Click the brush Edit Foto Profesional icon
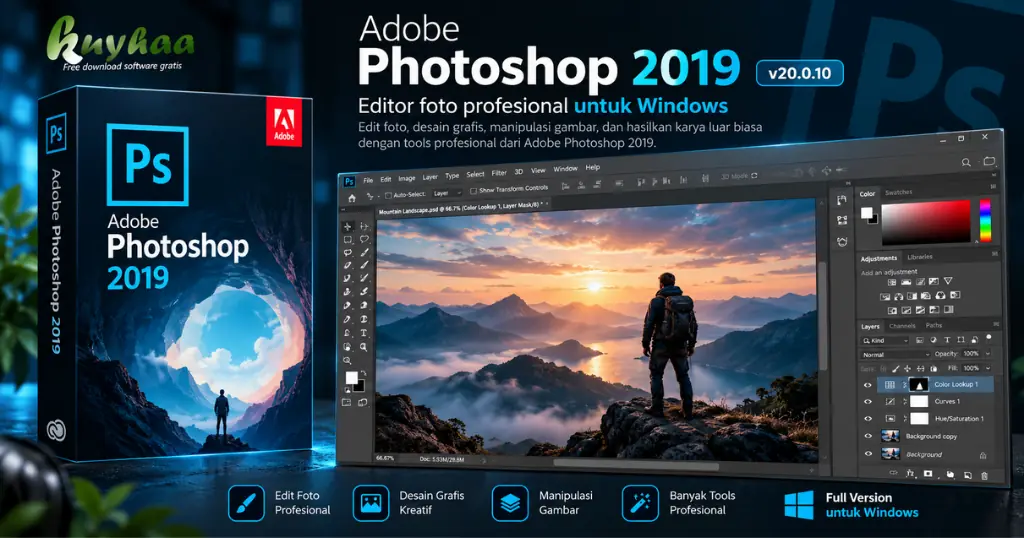The width and height of the screenshot is (1024, 538). 246,503
